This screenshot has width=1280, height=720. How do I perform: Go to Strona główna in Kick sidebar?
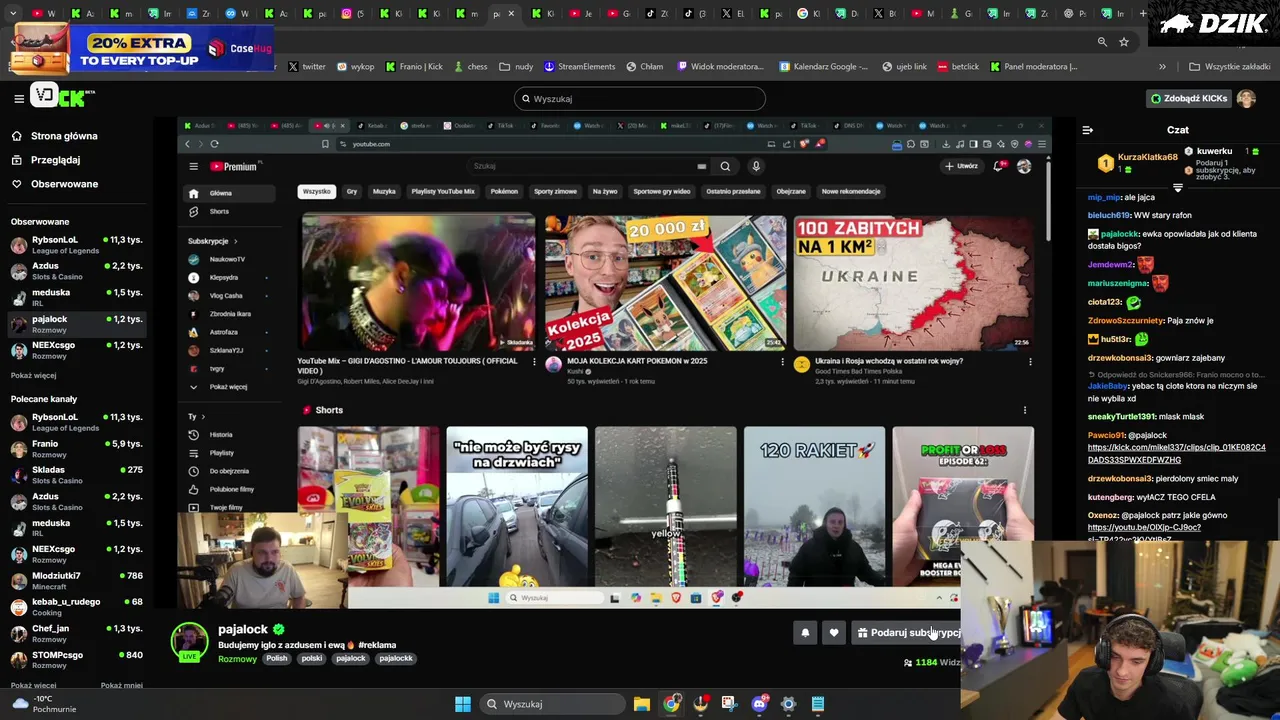pyautogui.click(x=64, y=136)
